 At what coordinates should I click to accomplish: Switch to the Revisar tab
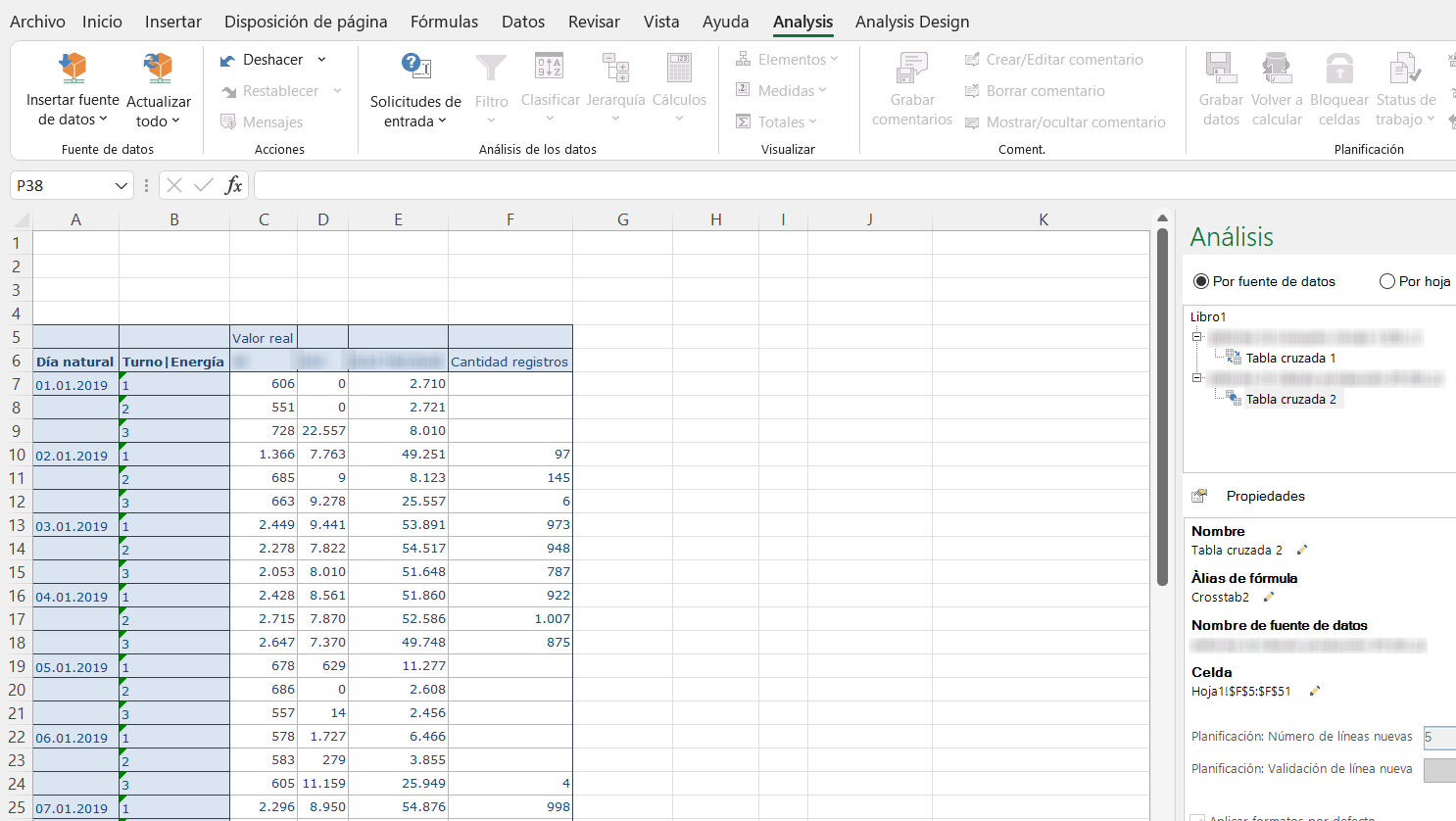point(594,22)
